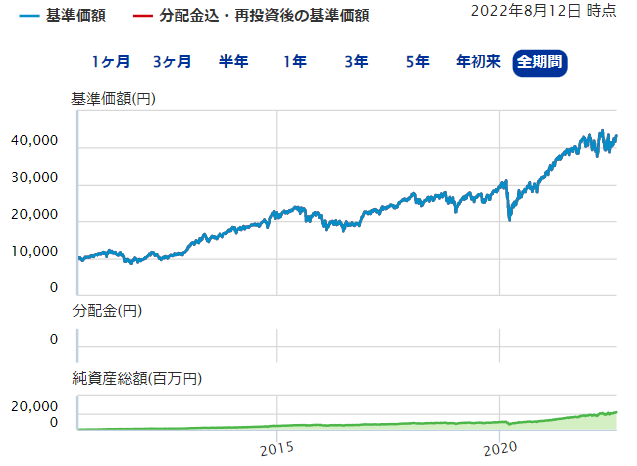Switch chart to 3ヶ月 range

[x=172, y=62]
